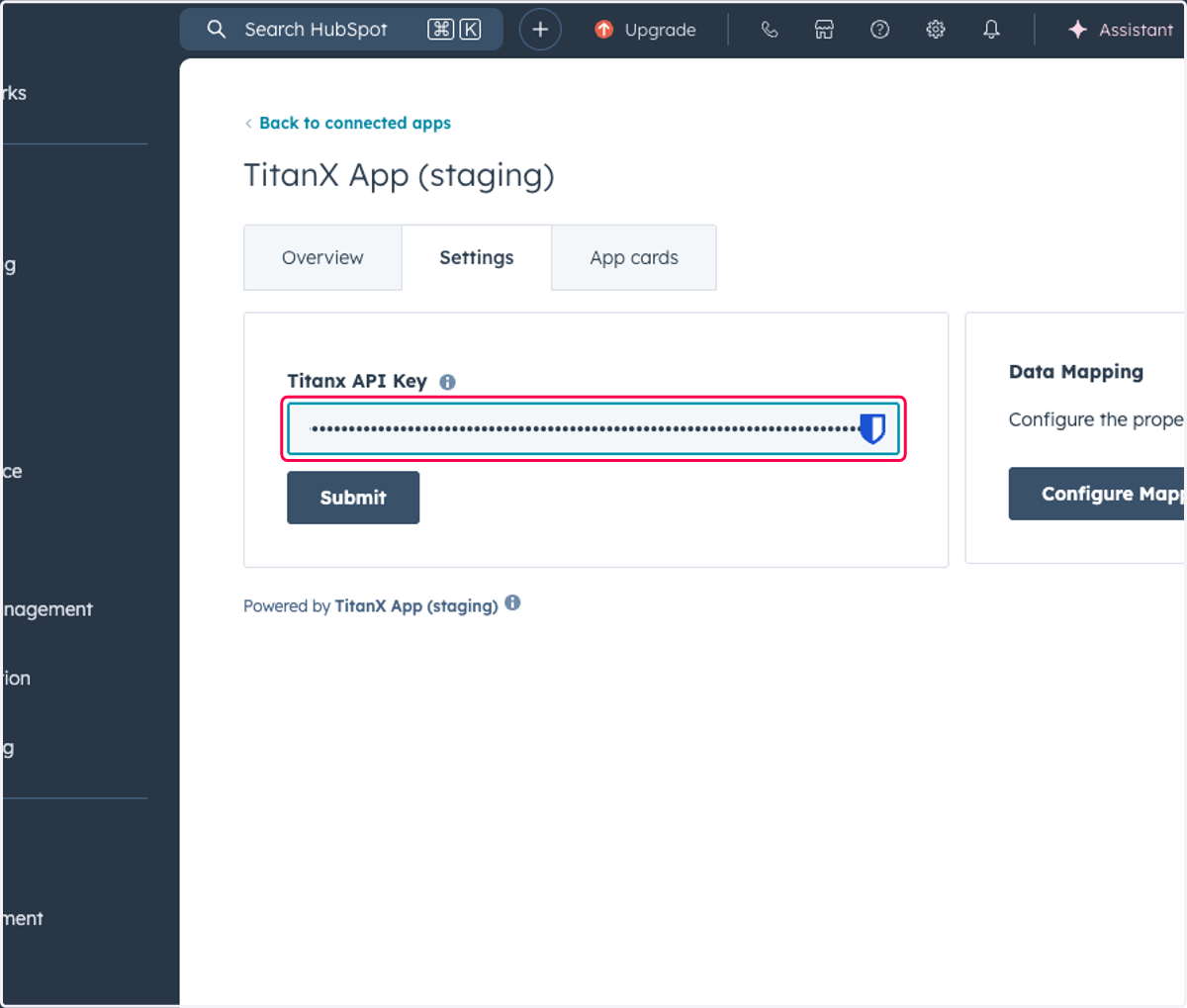Click the TitanX App (staging) page title
Image resolution: width=1187 pixels, height=1008 pixels.
pyautogui.click(x=399, y=175)
